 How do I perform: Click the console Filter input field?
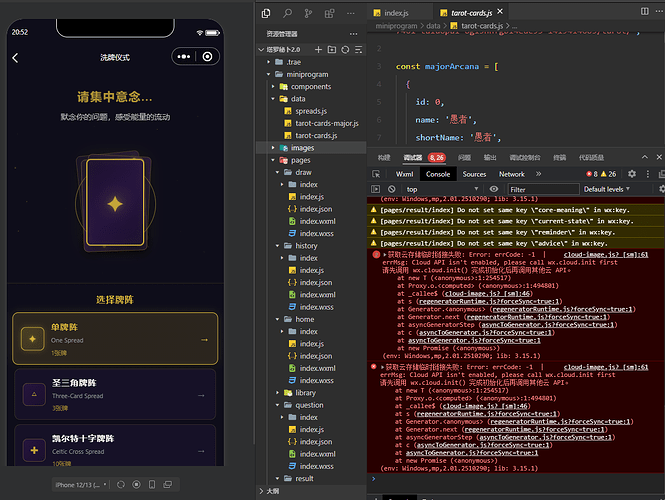click(x=543, y=189)
